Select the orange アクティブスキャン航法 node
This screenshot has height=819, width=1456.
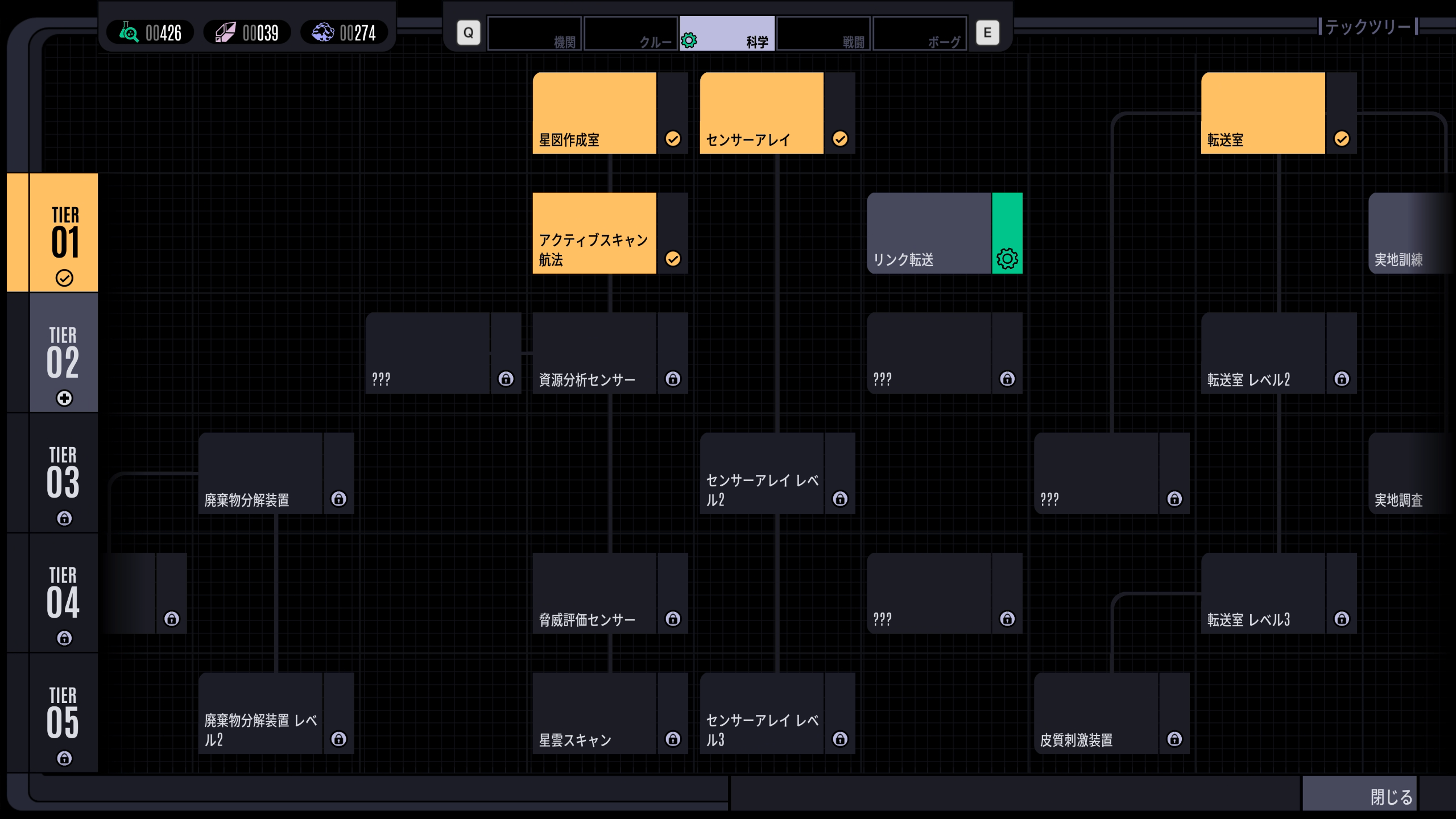coord(594,233)
